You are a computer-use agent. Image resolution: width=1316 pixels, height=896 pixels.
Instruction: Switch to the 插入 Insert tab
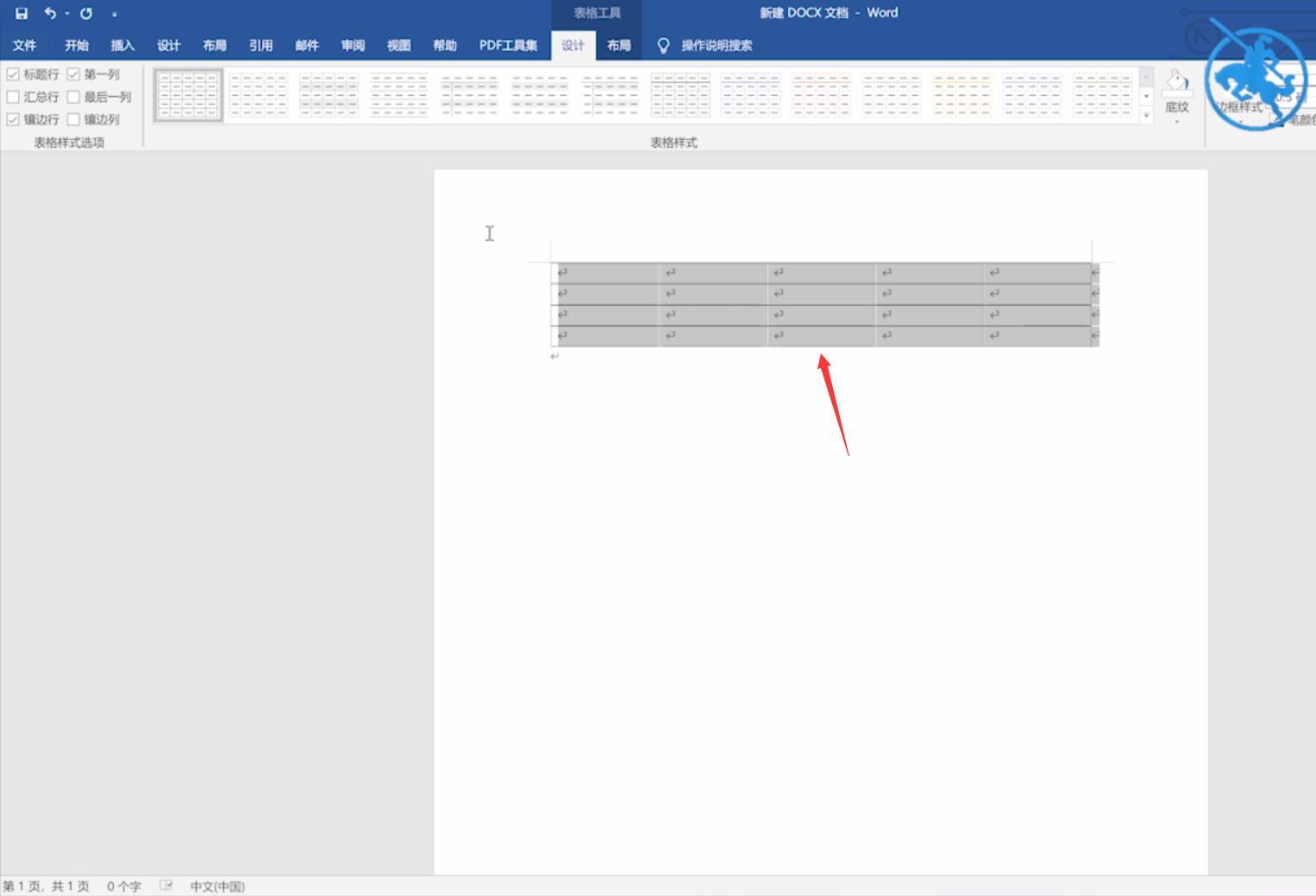(123, 45)
